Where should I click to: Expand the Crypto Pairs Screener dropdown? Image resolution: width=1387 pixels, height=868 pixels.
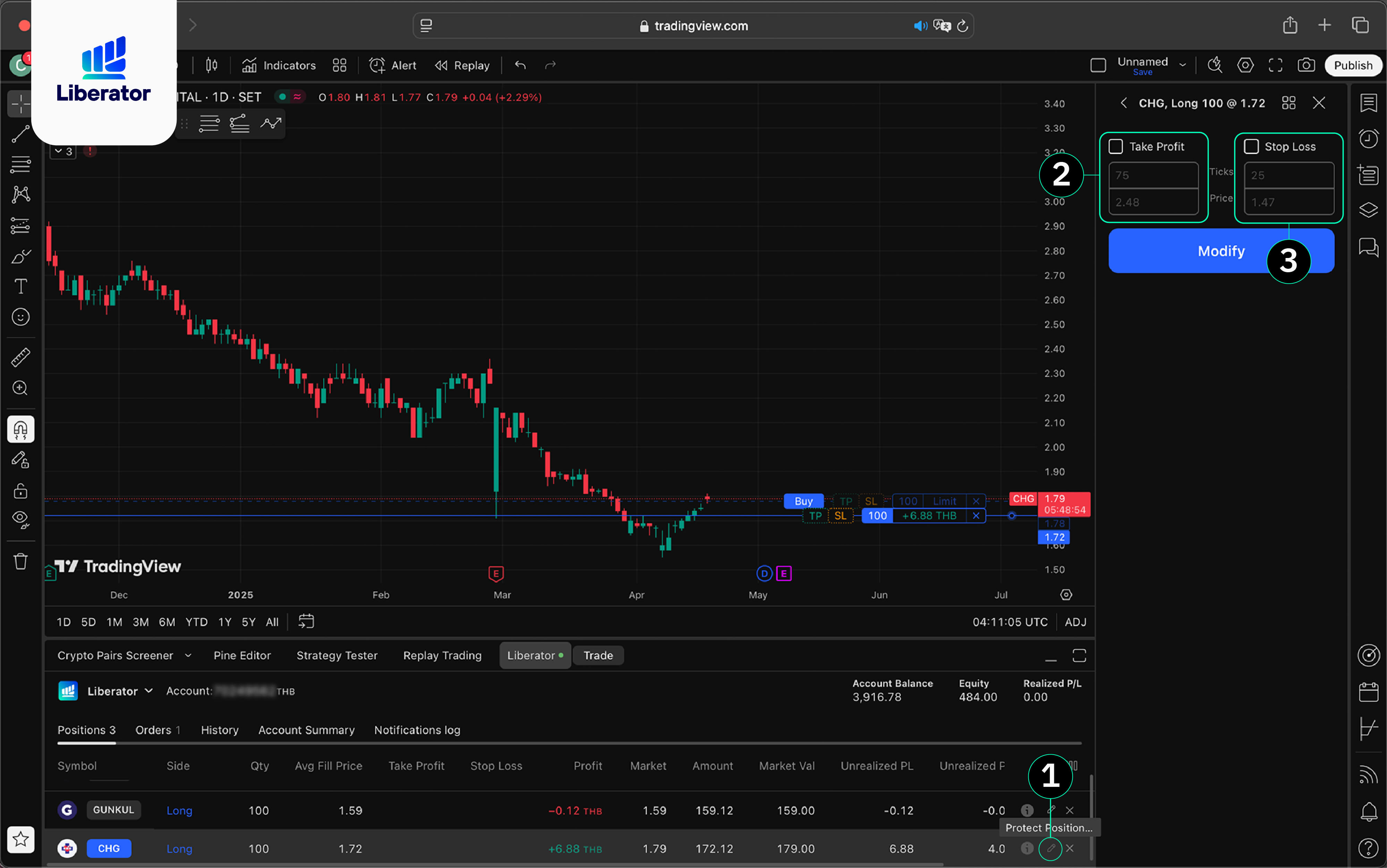188,655
